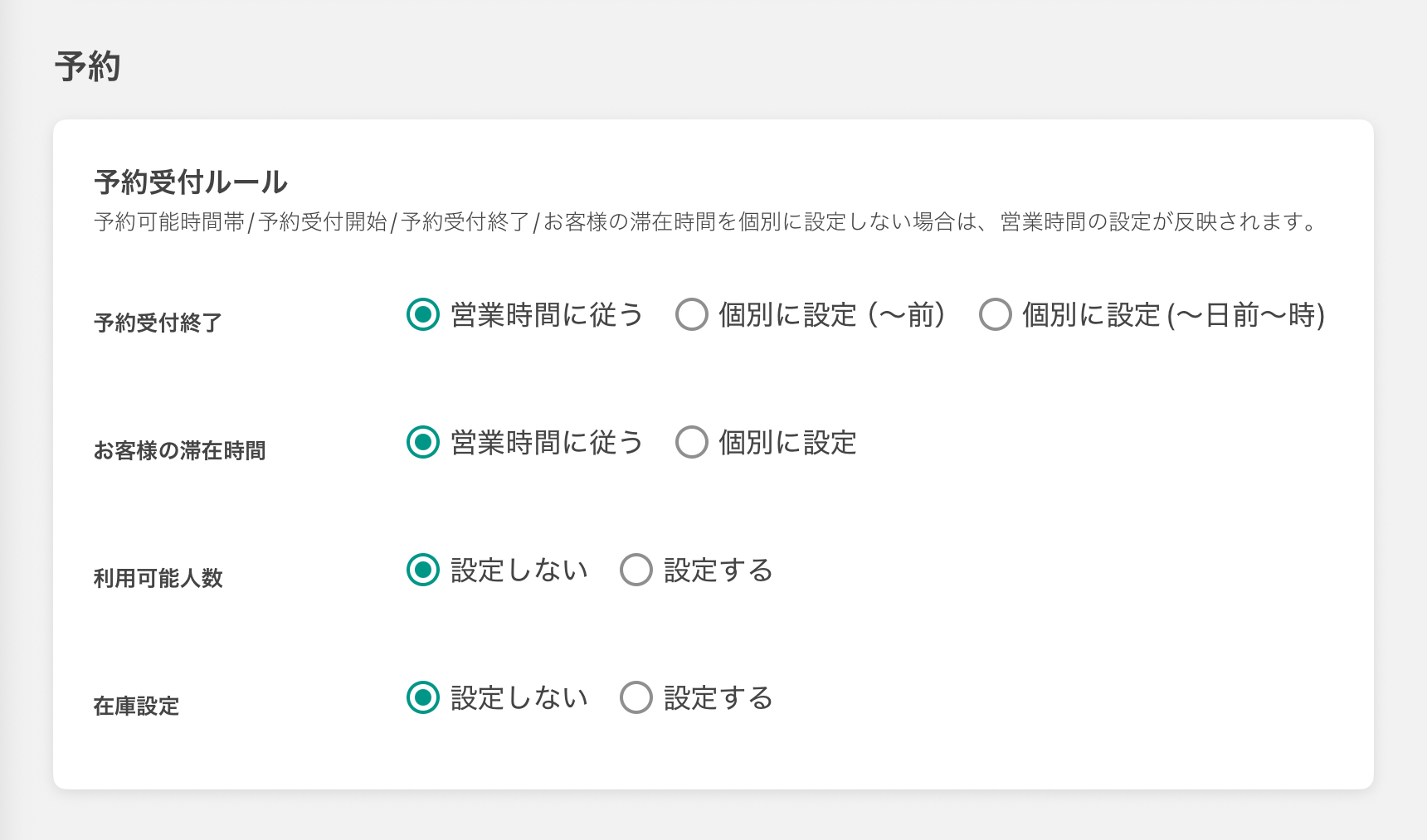This screenshot has height=840, width=1427.
Task: Select 営業時間に従う for 予約受付終了
Action: [423, 315]
